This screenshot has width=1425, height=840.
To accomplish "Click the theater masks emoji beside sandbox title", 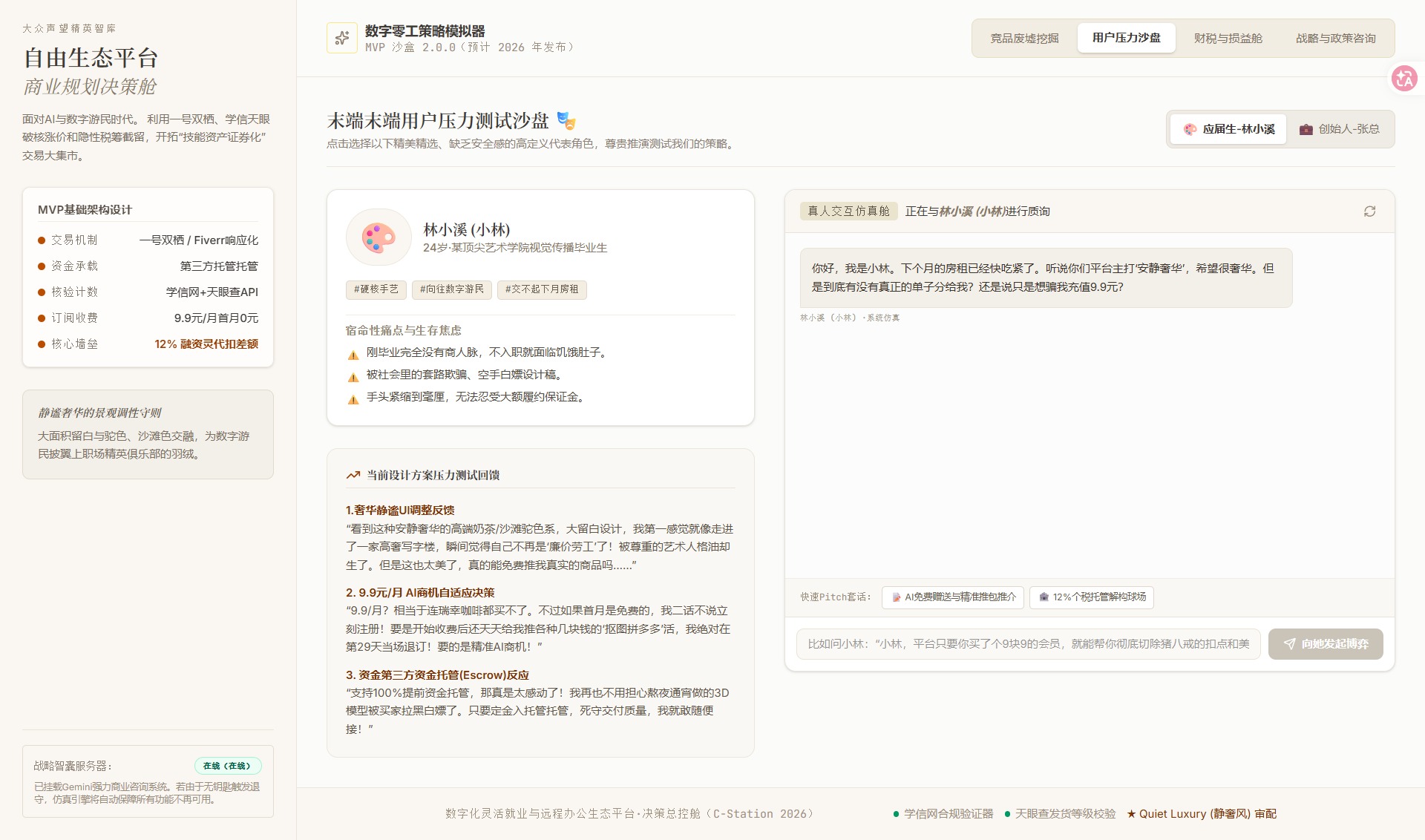I will (566, 120).
